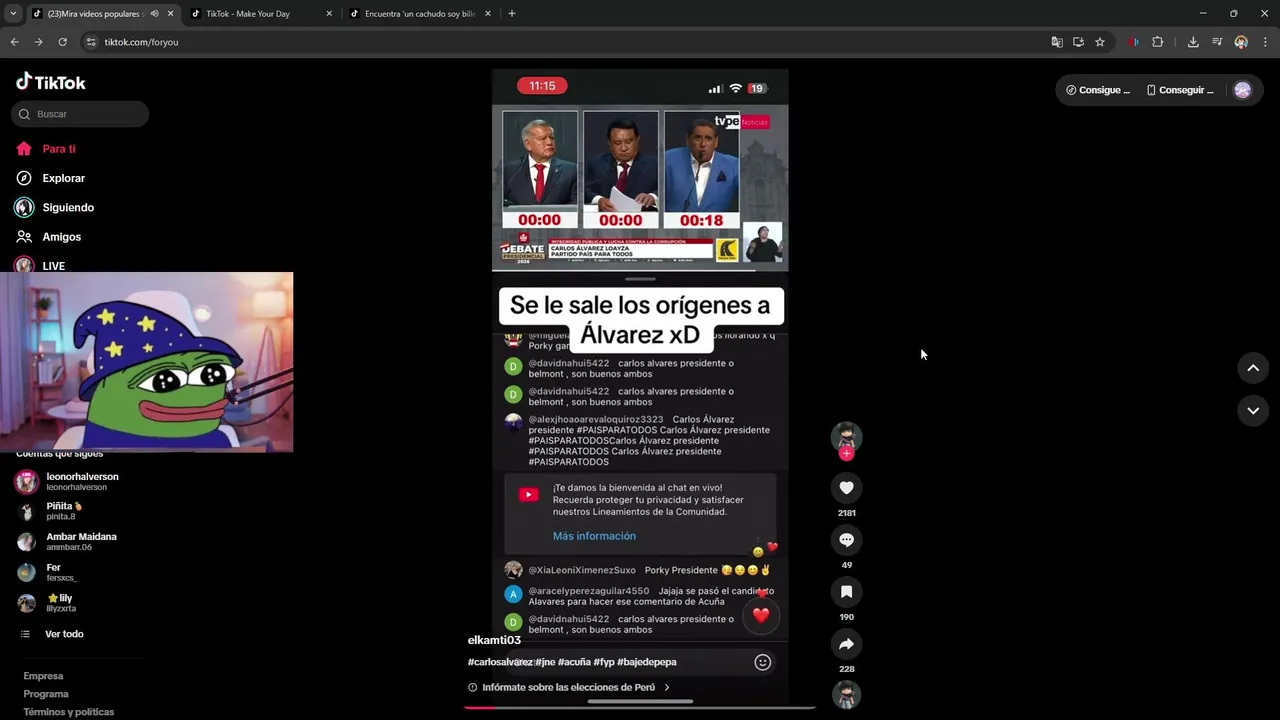Click the TikTok logo
The width and height of the screenshot is (1280, 720).
click(x=51, y=82)
